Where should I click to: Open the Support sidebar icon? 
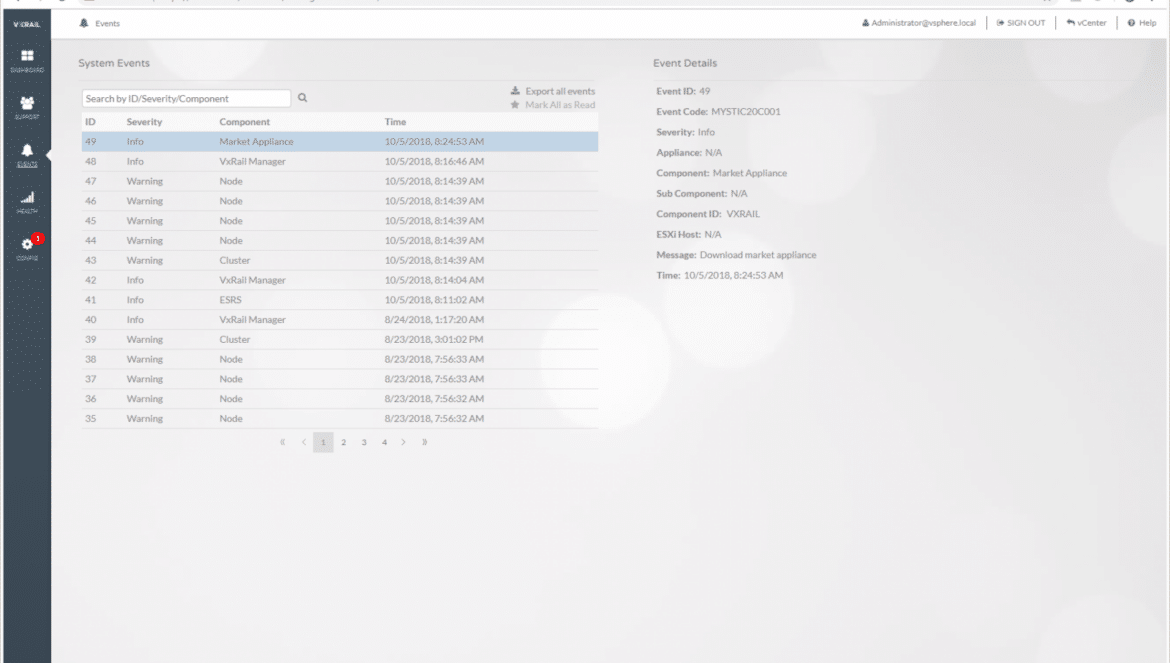27,103
